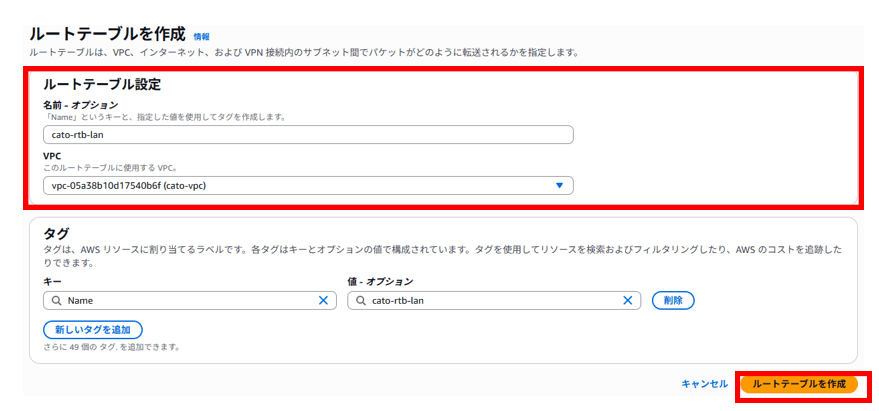This screenshot has height=411, width=879.
Task: Clear the Name key with its X icon
Action: coord(323,300)
